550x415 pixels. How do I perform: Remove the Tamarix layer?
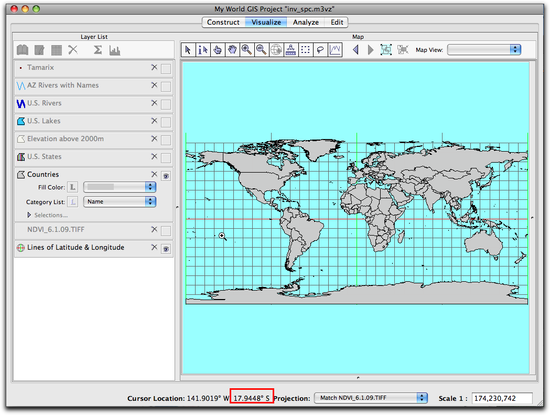[154, 67]
